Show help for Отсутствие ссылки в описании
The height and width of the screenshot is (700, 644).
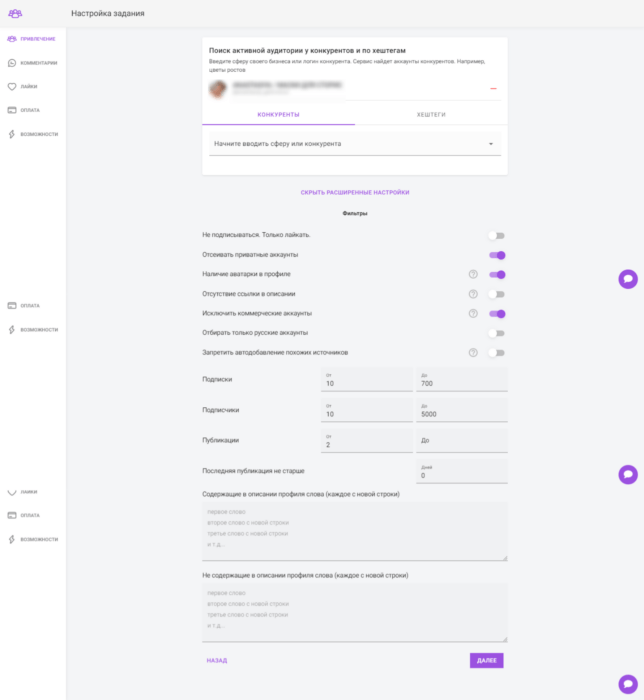473,294
